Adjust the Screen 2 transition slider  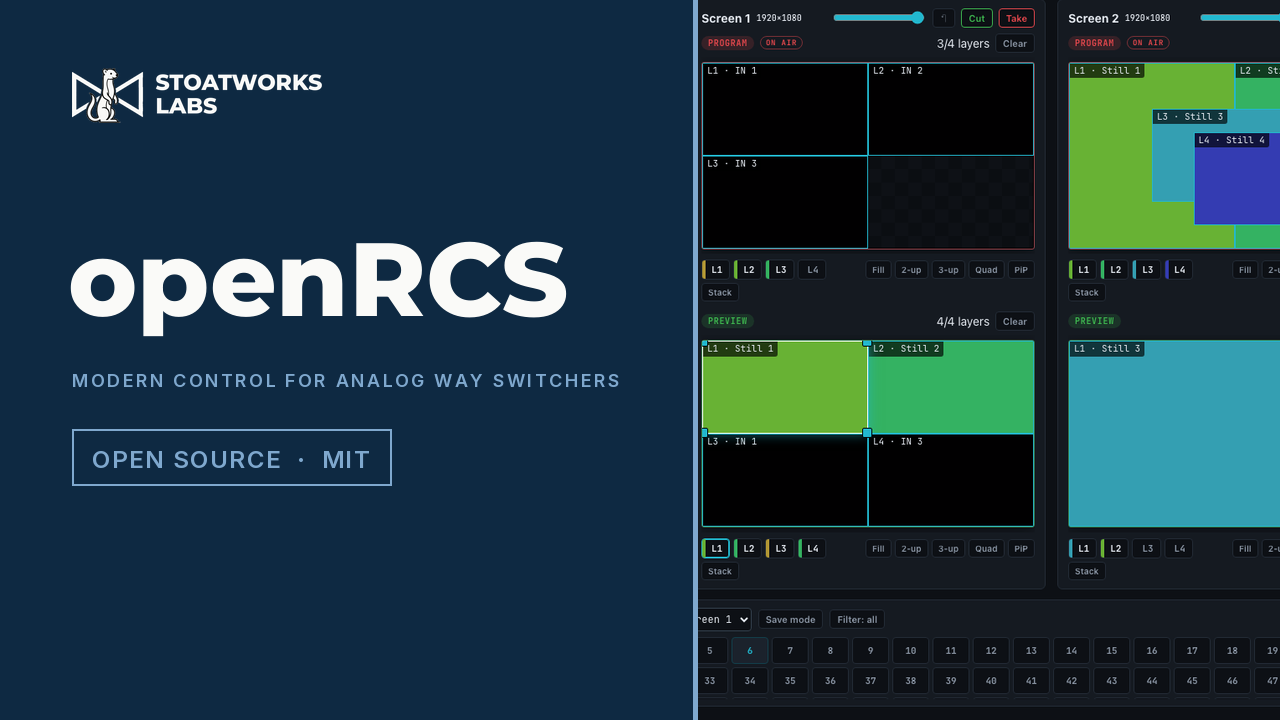(x=1240, y=17)
